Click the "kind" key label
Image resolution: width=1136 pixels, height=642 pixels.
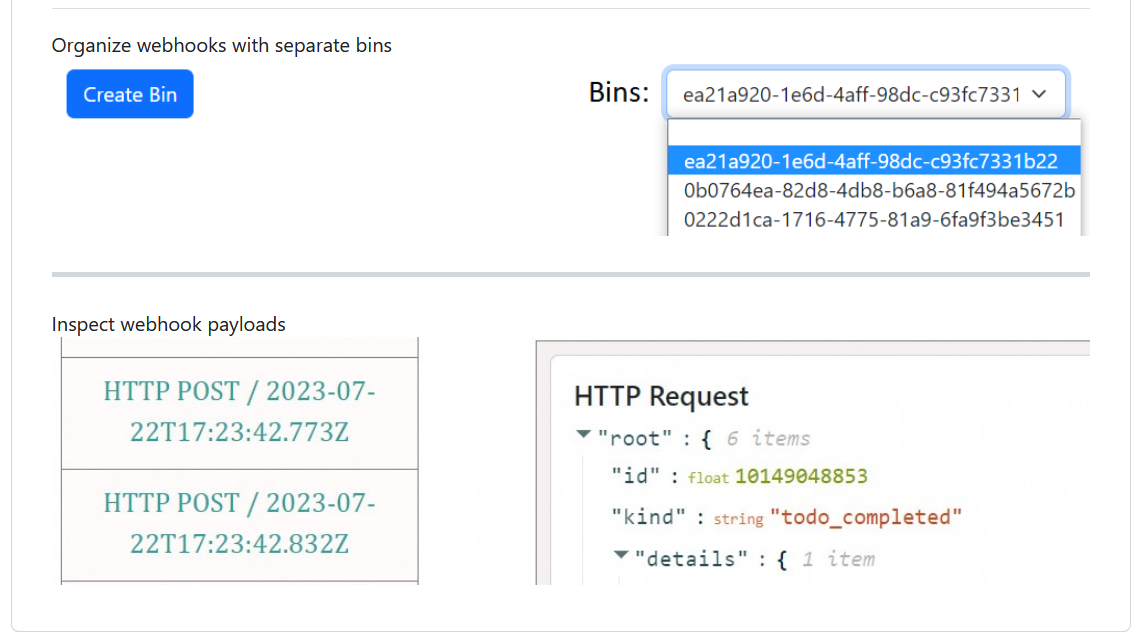point(648,517)
